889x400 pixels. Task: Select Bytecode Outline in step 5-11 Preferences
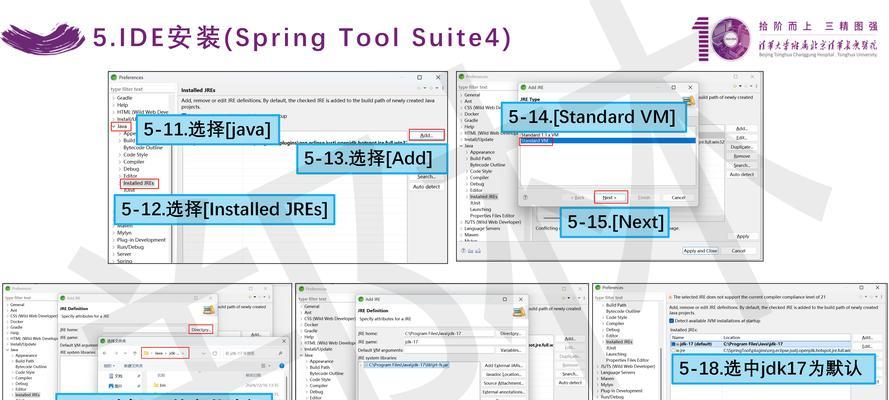143,147
